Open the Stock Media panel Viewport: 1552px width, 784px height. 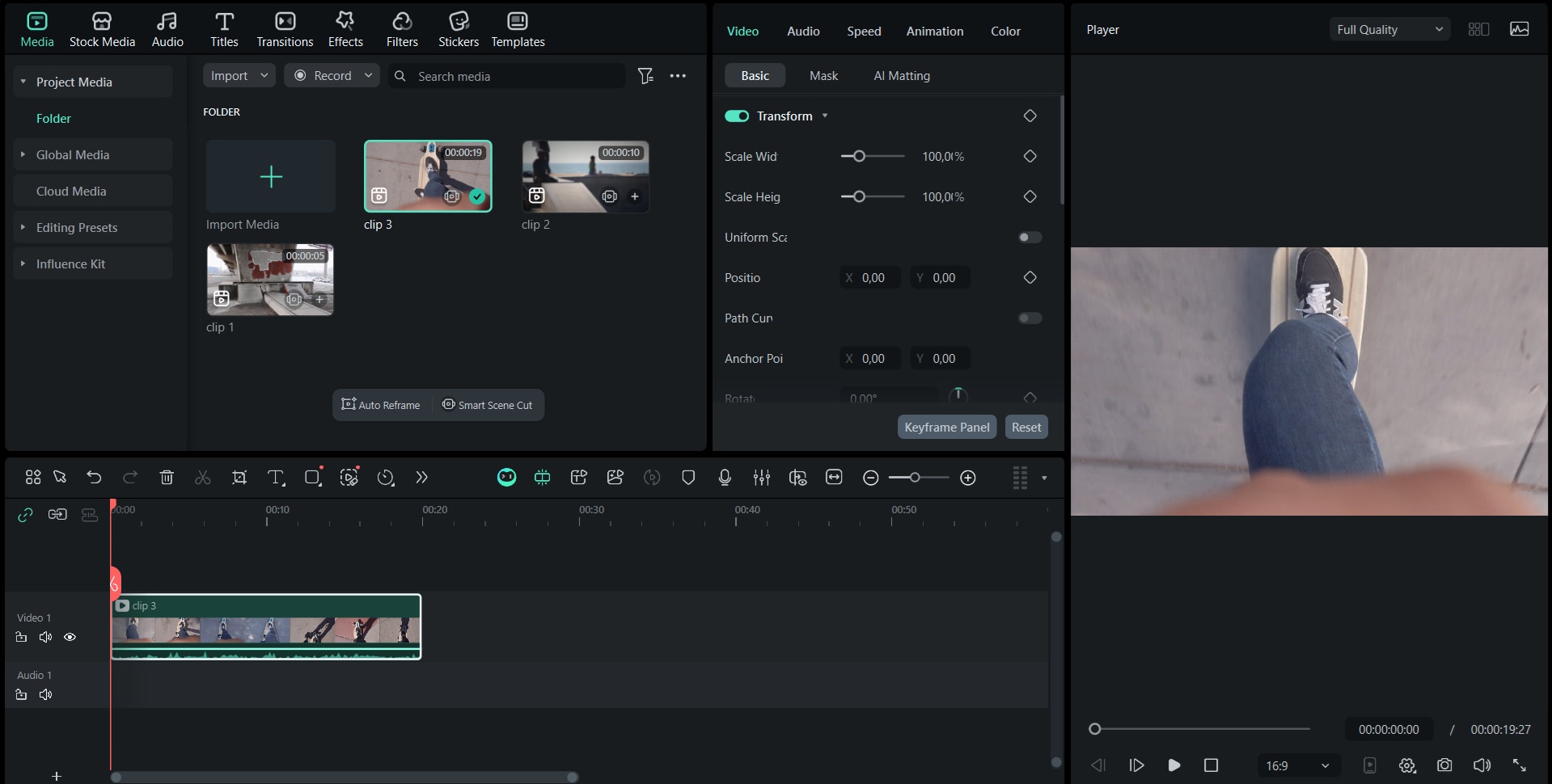coord(102,28)
